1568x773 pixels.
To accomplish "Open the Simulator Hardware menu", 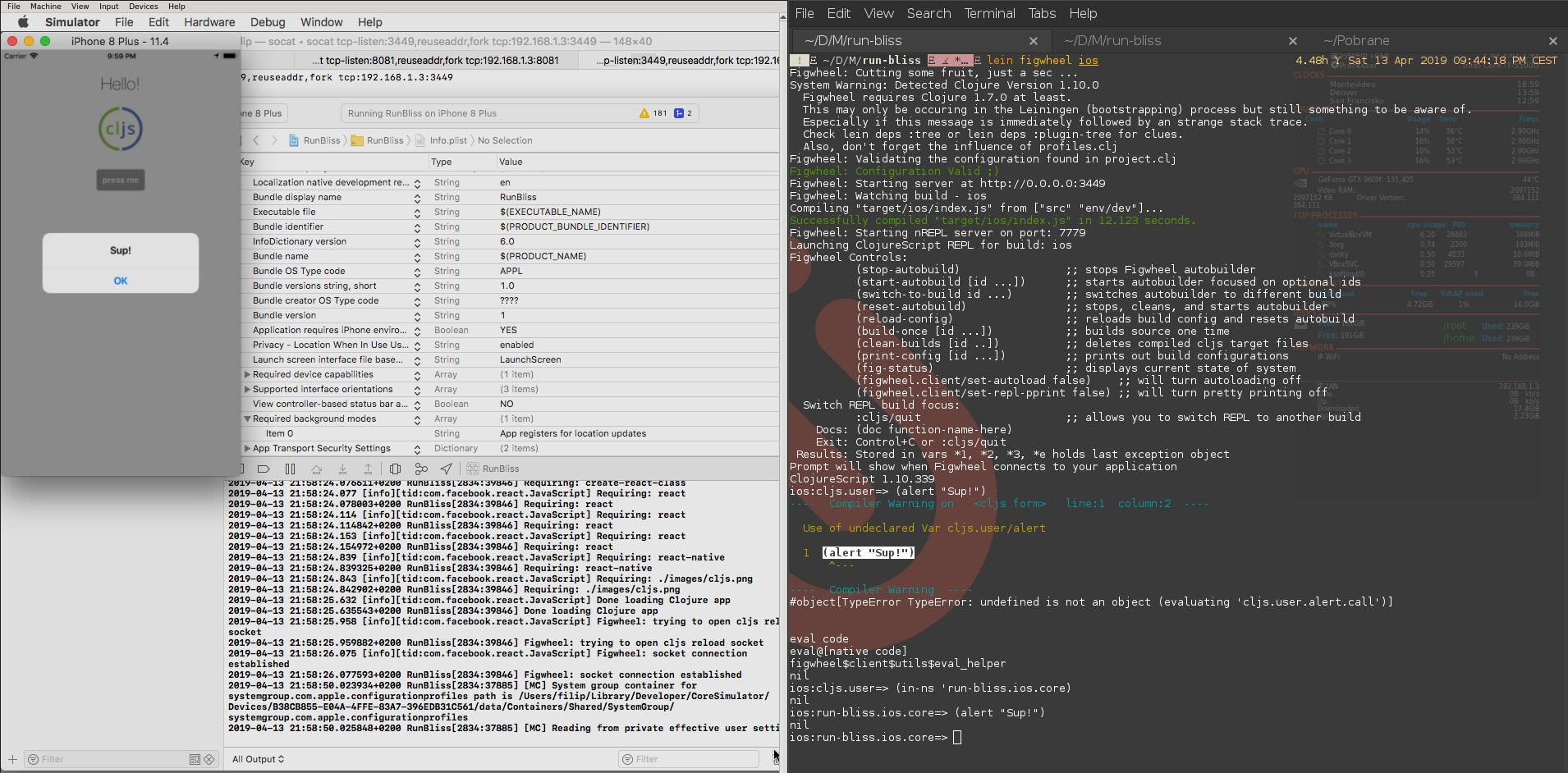I will [209, 22].
